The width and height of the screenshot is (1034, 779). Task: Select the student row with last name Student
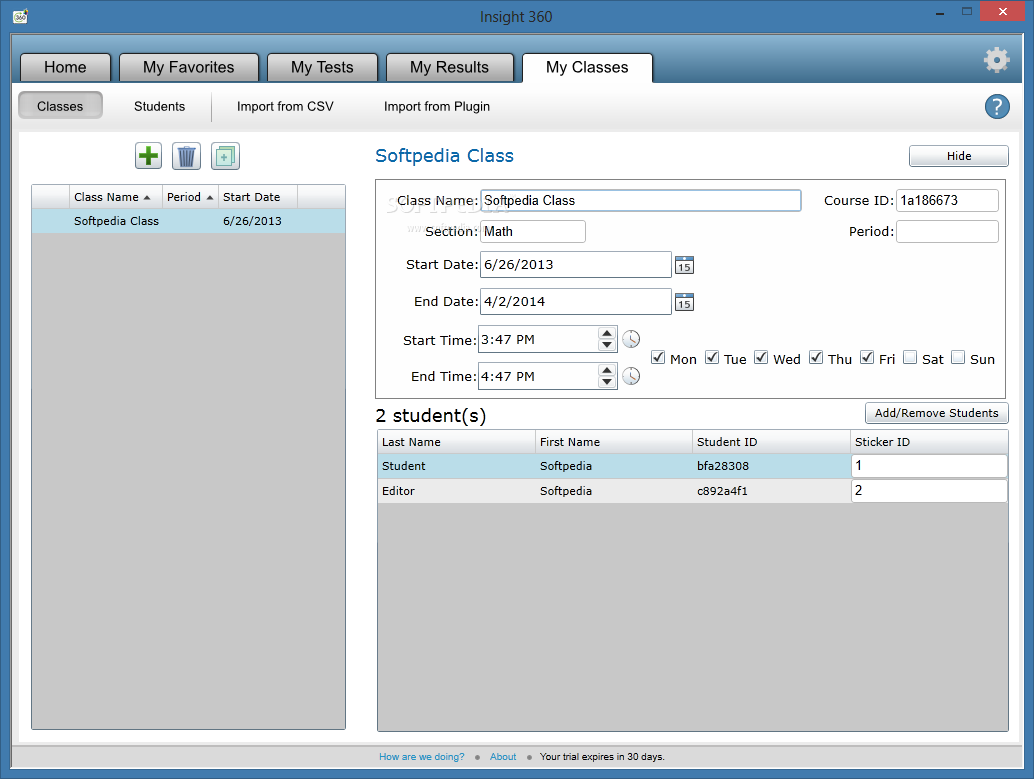click(x=692, y=466)
